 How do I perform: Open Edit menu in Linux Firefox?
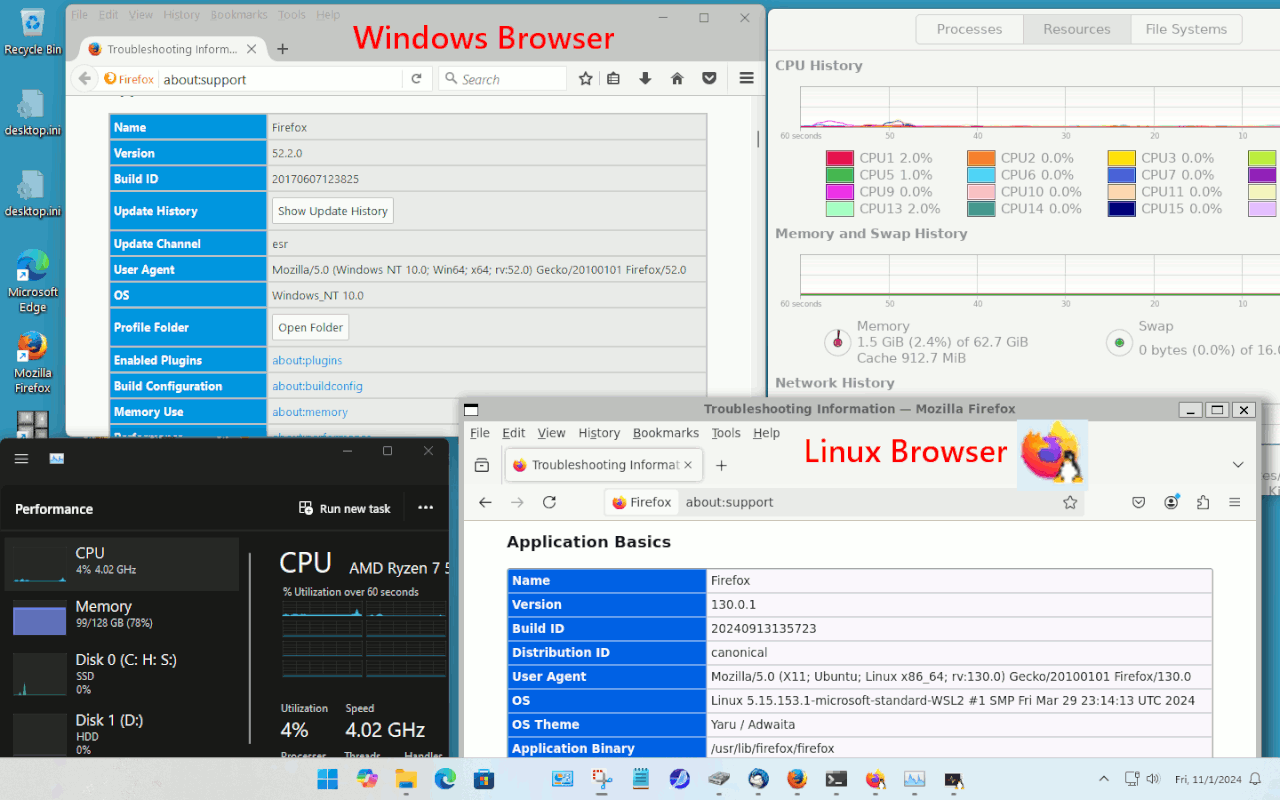click(514, 433)
